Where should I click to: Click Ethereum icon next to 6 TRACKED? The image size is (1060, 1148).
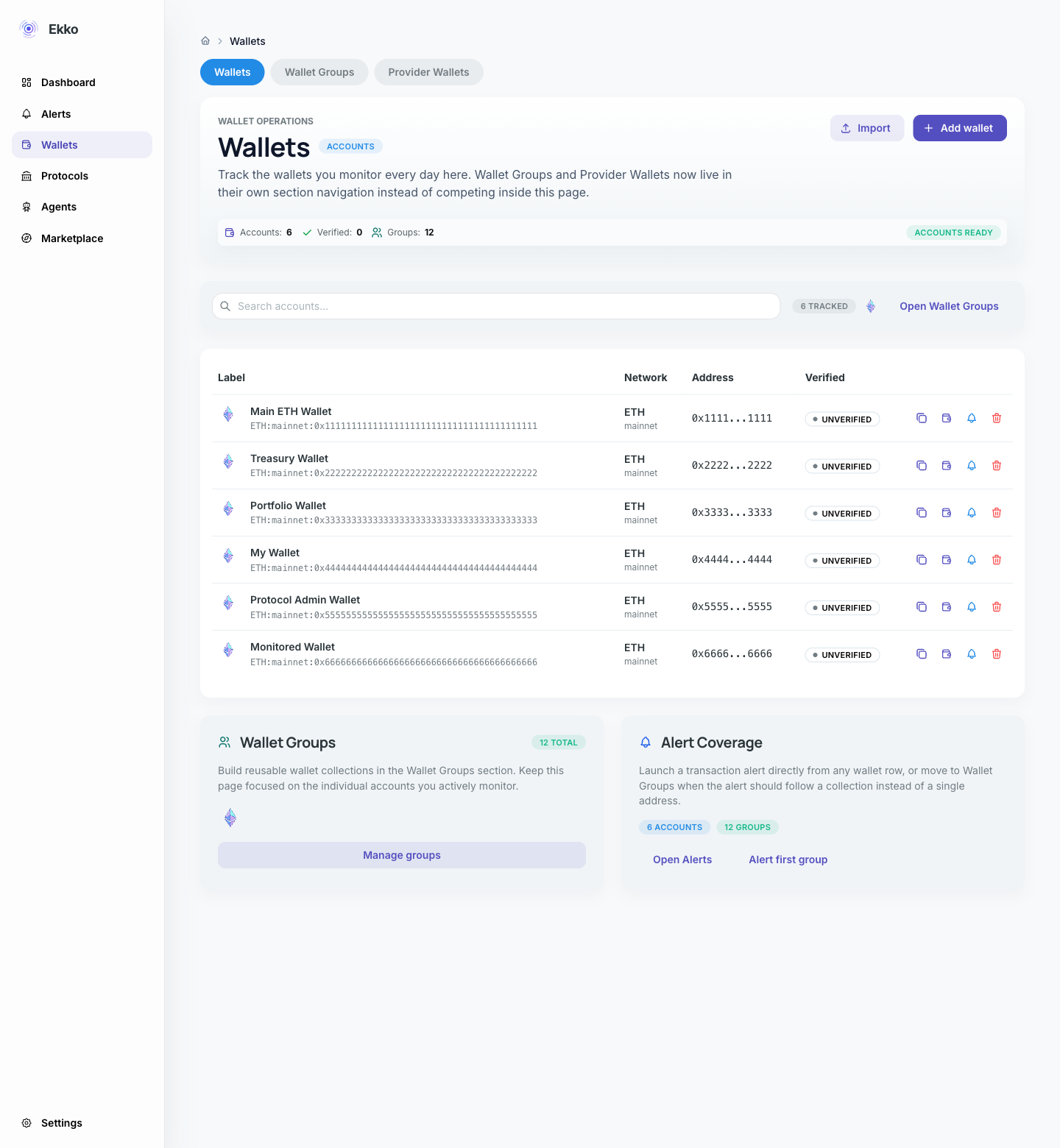(x=871, y=306)
